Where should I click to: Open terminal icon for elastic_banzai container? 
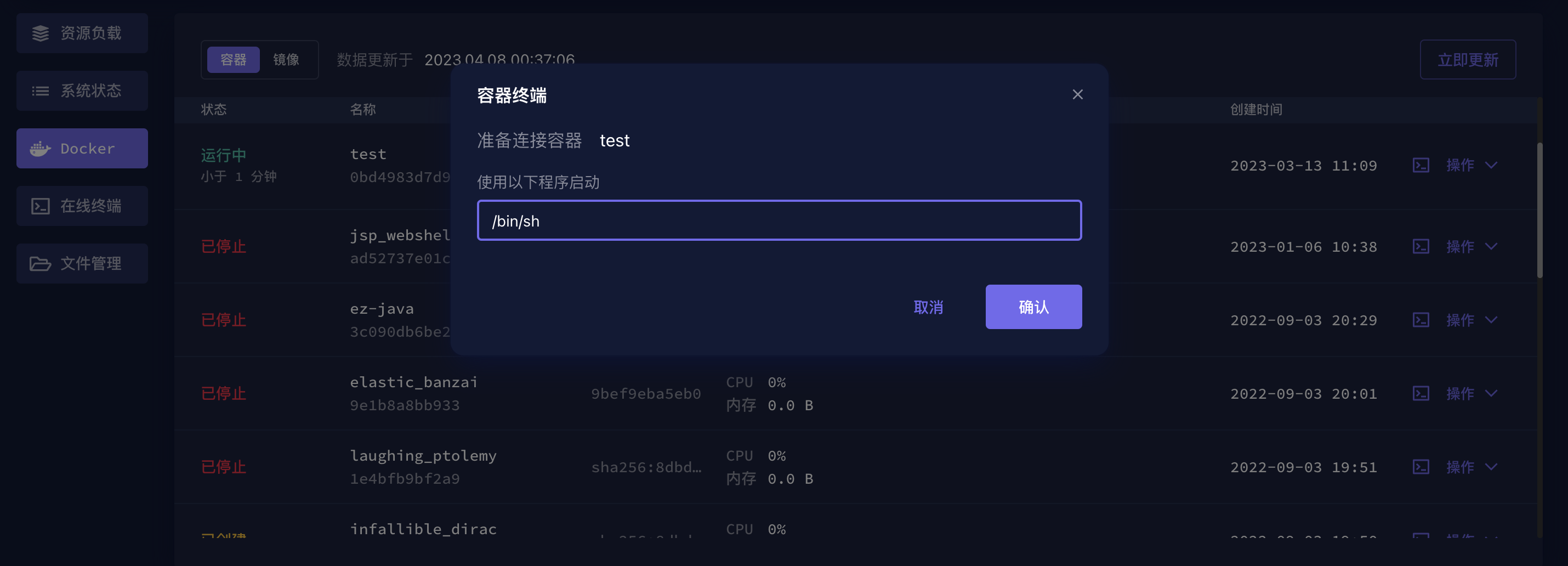pyautogui.click(x=1421, y=394)
